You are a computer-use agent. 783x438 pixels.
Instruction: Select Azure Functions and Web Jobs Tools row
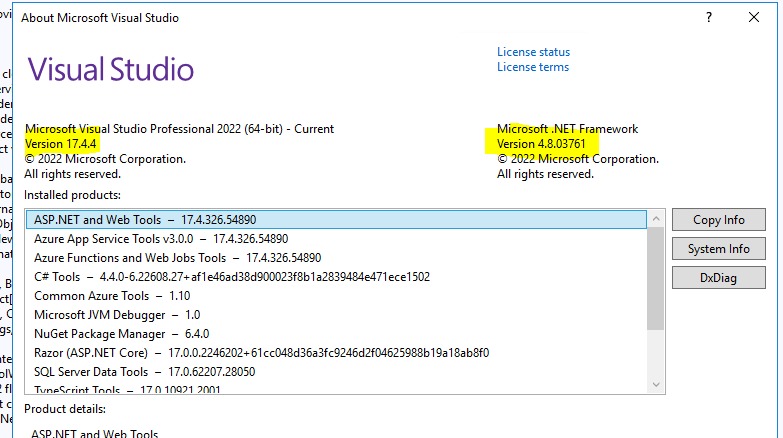point(336,258)
